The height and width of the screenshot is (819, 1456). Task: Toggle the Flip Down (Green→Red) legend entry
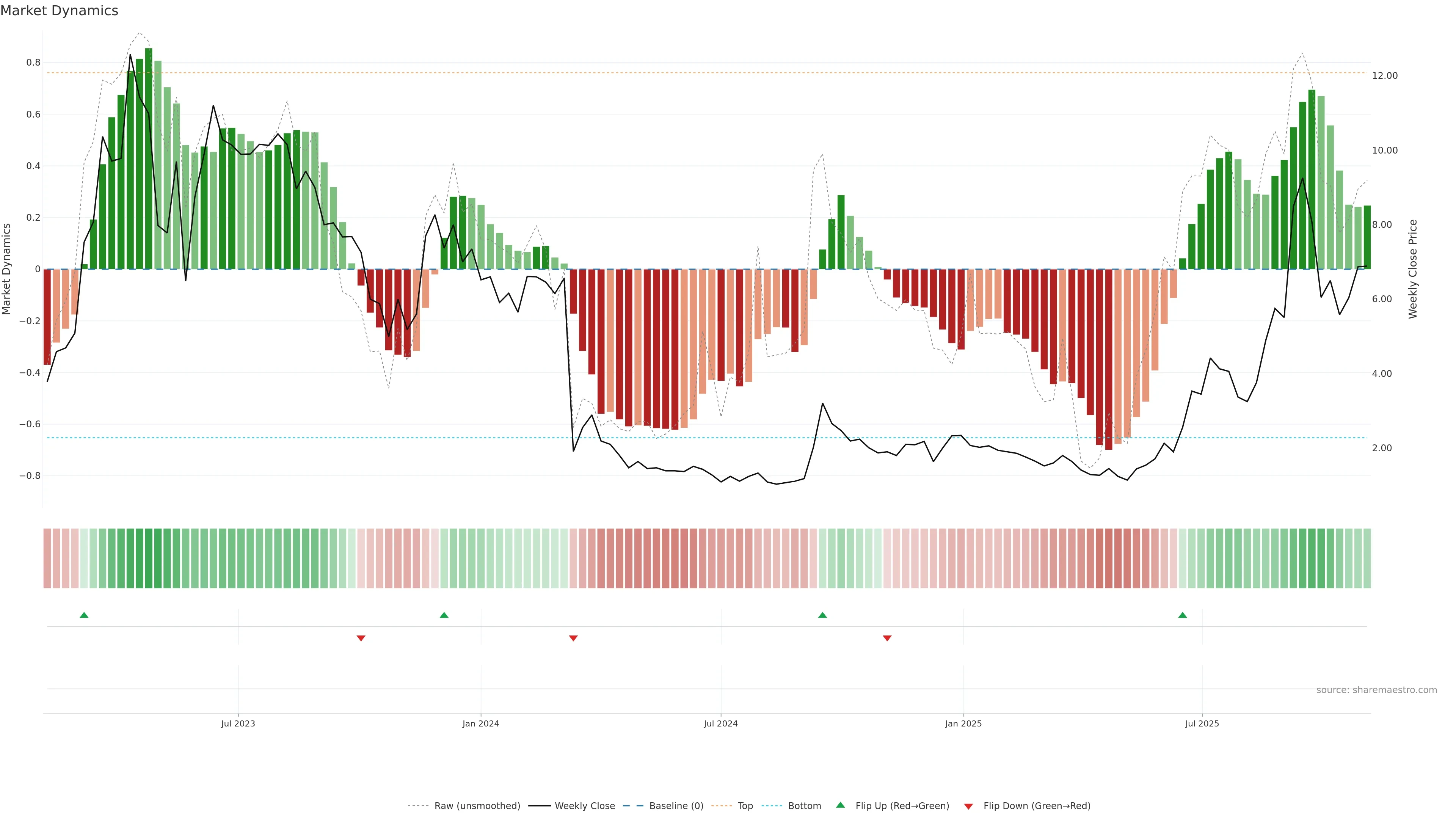pos(1037,806)
